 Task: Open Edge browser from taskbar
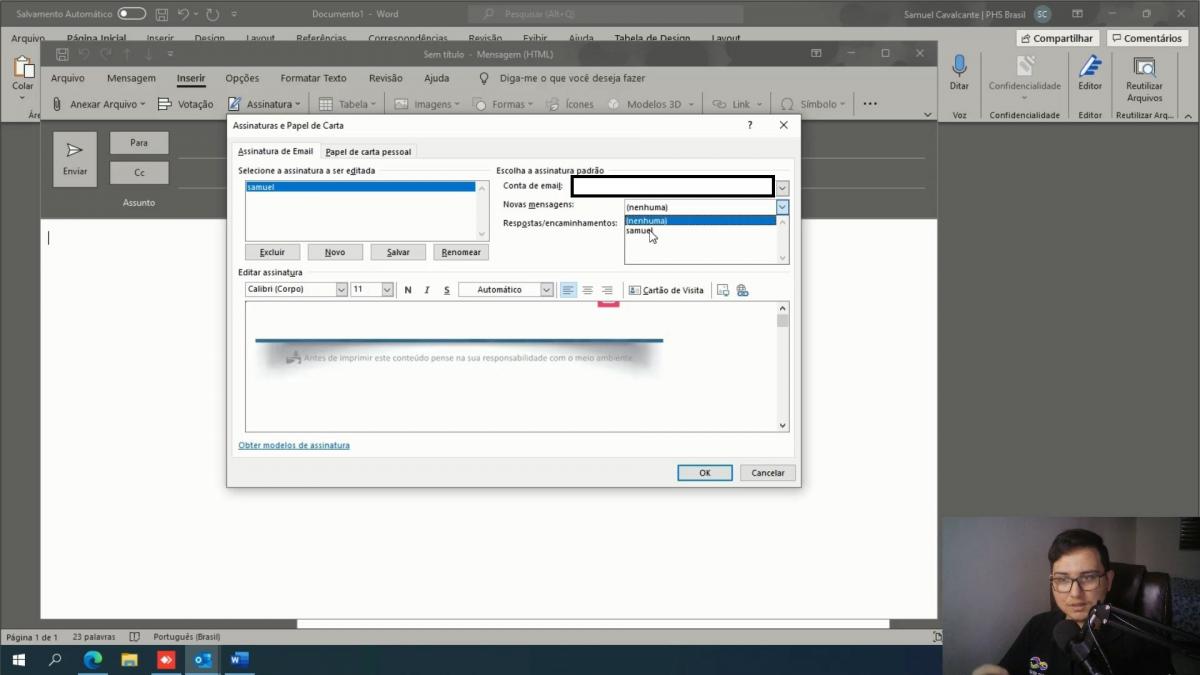92,660
